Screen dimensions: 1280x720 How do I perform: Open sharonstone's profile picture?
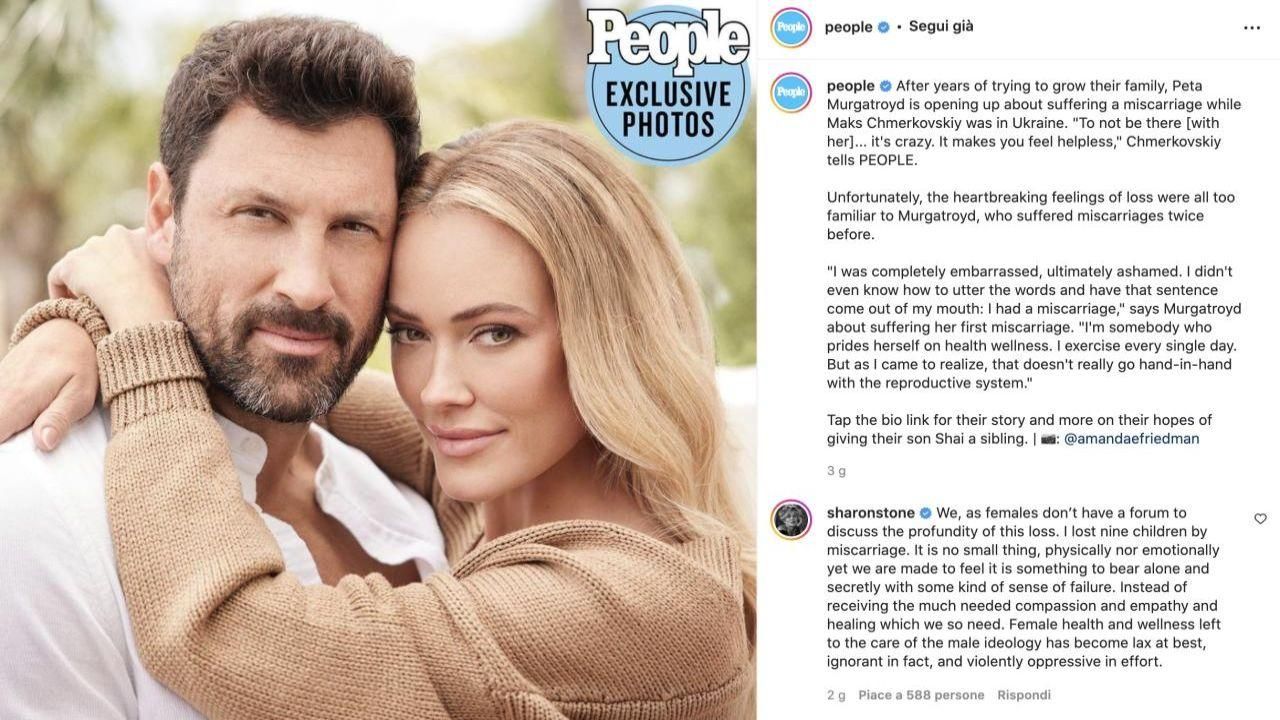[791, 520]
